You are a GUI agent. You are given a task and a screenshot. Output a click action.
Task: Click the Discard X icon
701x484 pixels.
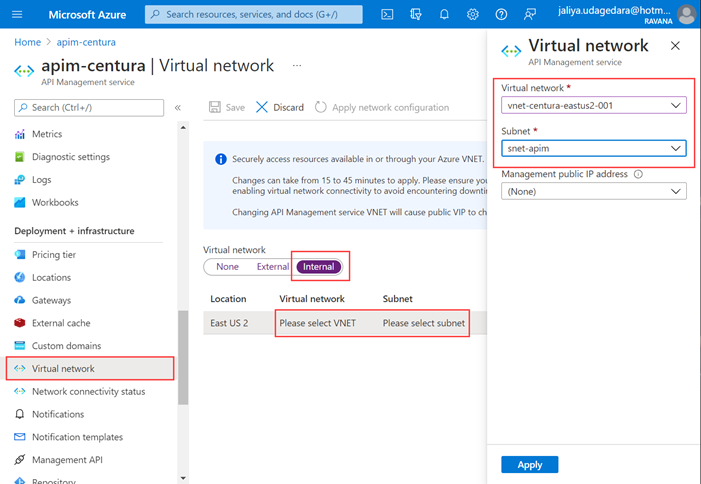coord(262,107)
